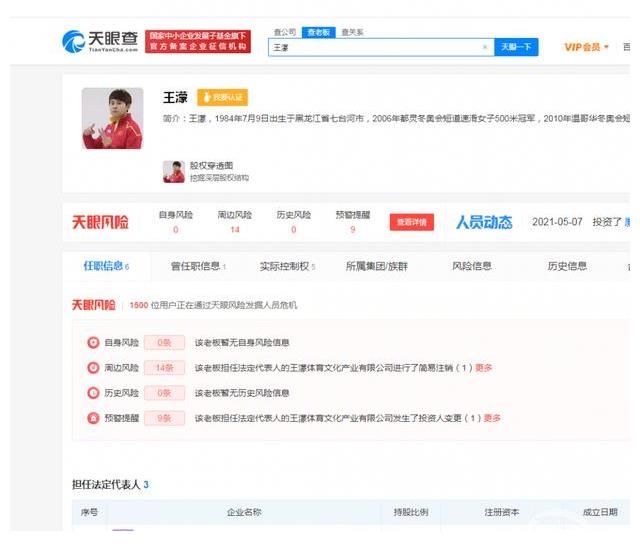Click the 天眼风险 logo in the summary bar
The height and width of the screenshot is (551, 640).
(100, 222)
